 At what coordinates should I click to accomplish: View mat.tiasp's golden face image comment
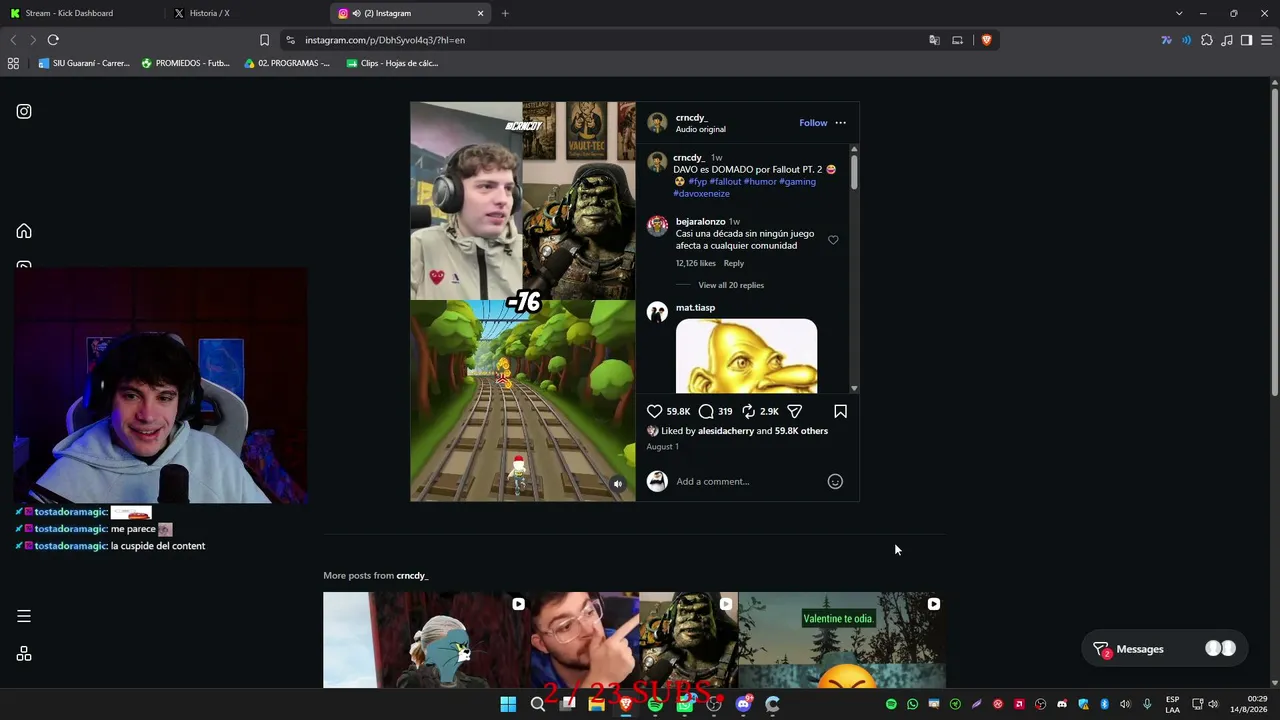click(746, 356)
